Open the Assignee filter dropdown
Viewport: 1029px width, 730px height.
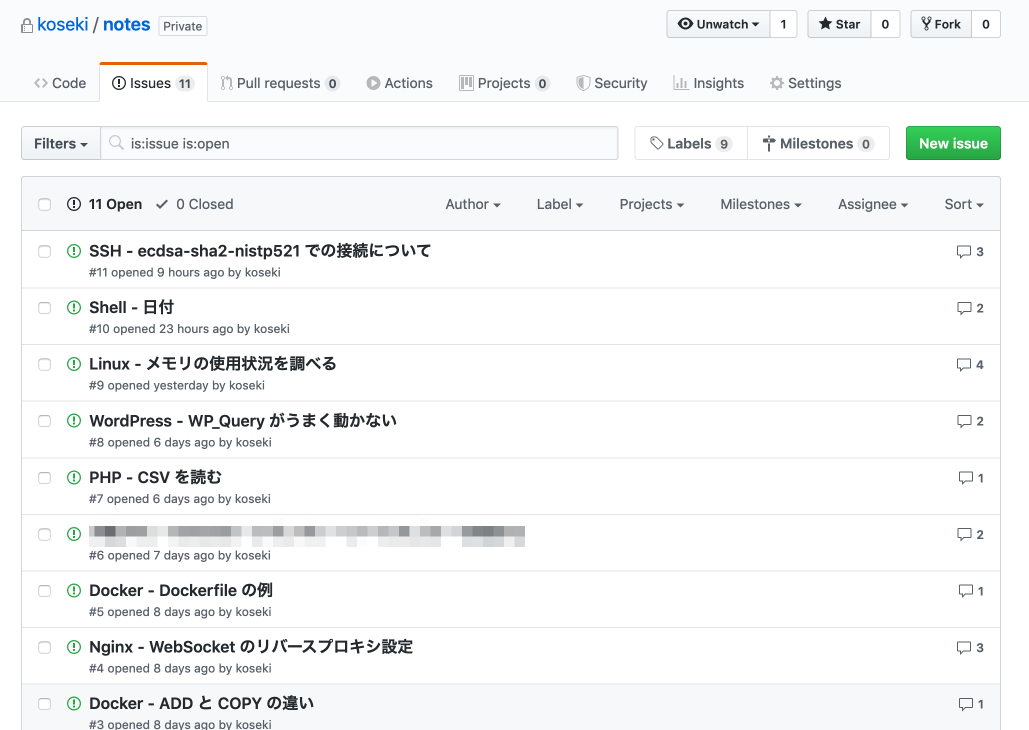coord(873,204)
